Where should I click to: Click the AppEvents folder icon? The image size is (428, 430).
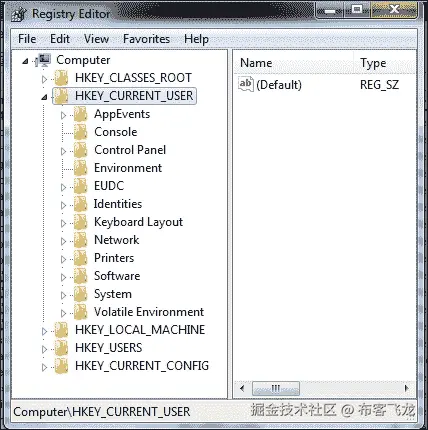[80, 114]
